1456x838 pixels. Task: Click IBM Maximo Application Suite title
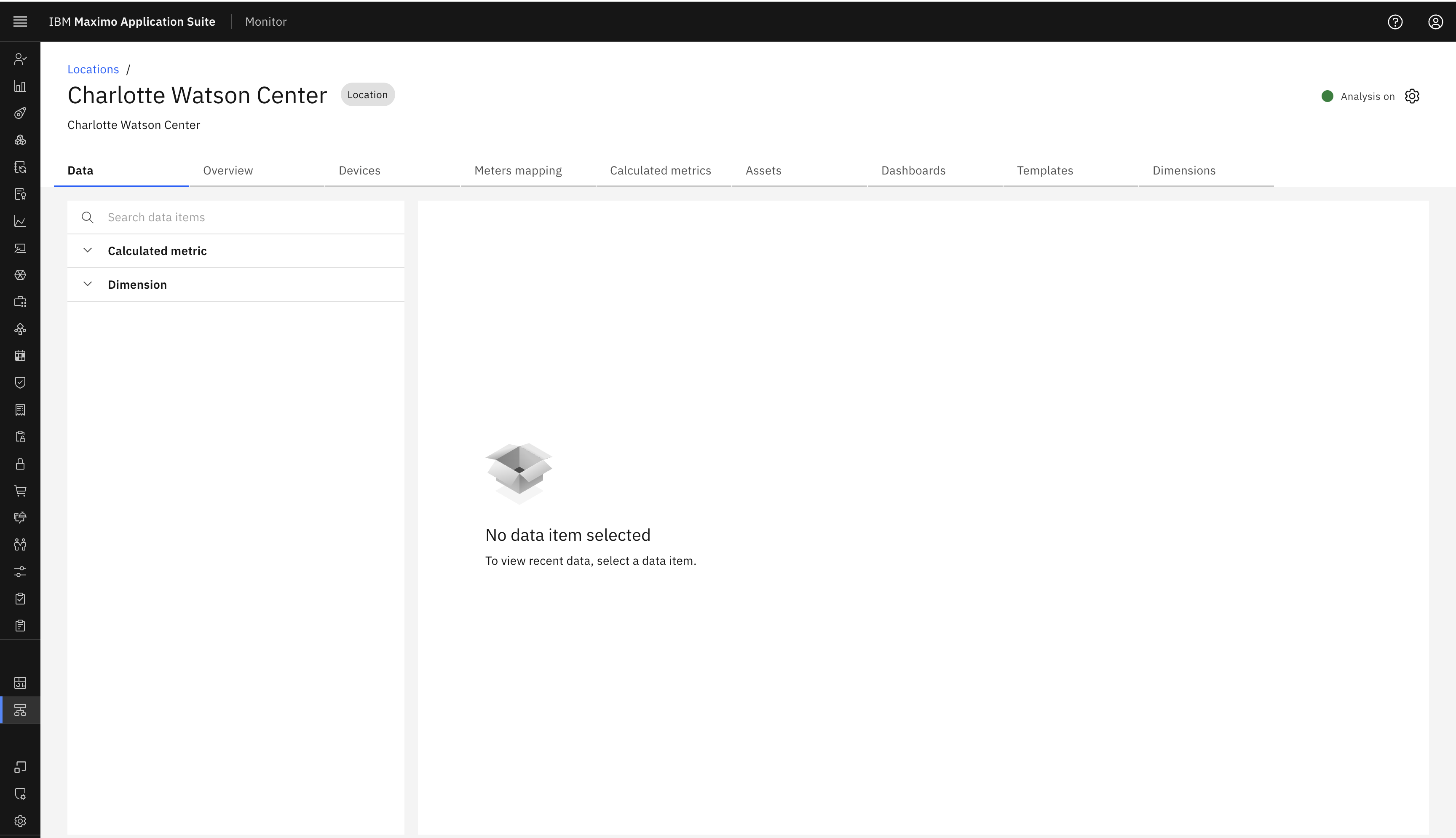[132, 22]
